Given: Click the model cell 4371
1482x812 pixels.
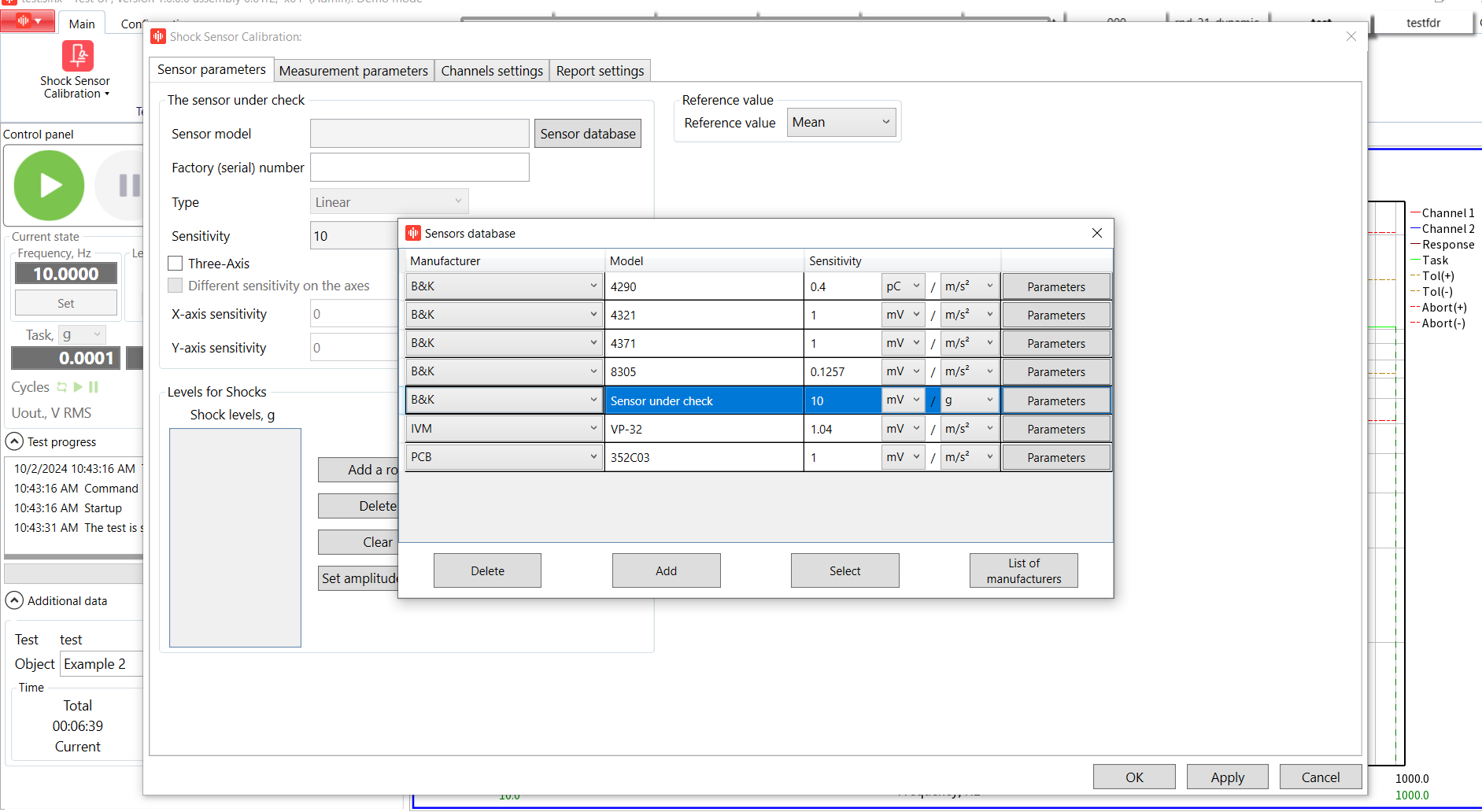Looking at the screenshot, I should click(704, 343).
